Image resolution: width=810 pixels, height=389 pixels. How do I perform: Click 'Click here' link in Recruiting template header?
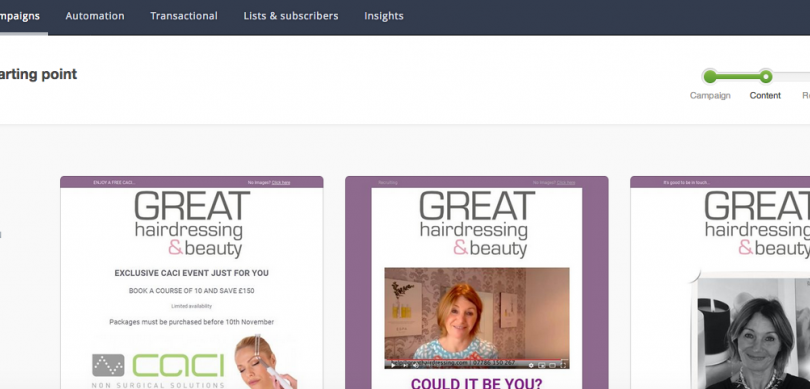pyautogui.click(x=566, y=182)
